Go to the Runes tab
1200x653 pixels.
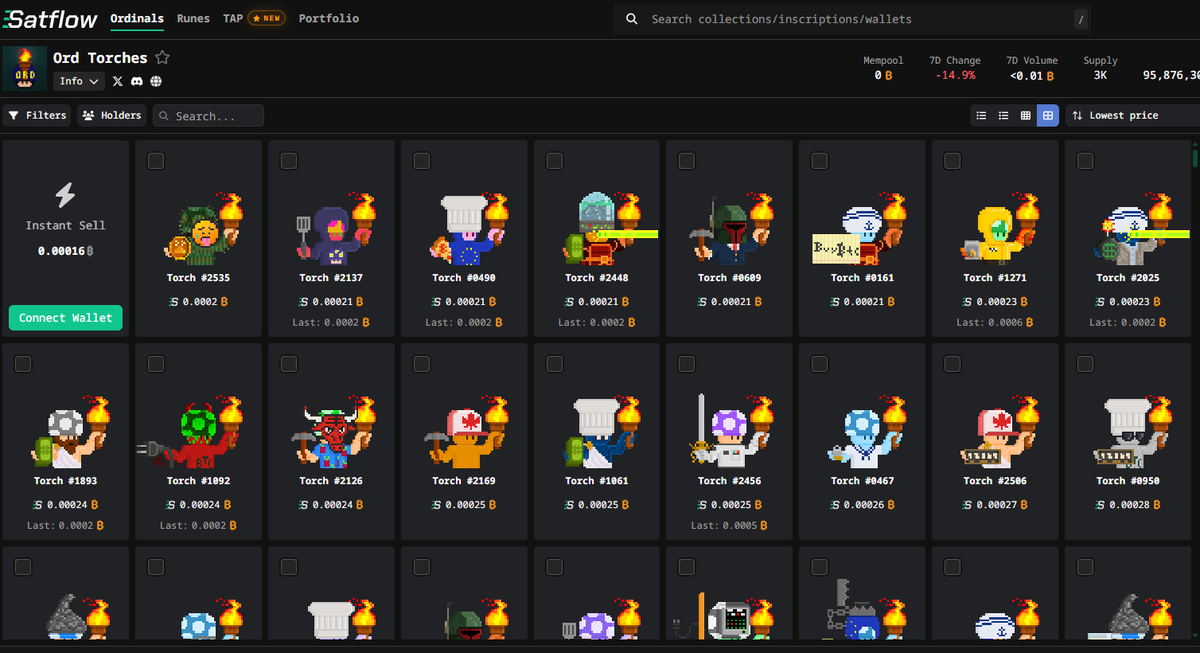pos(193,19)
